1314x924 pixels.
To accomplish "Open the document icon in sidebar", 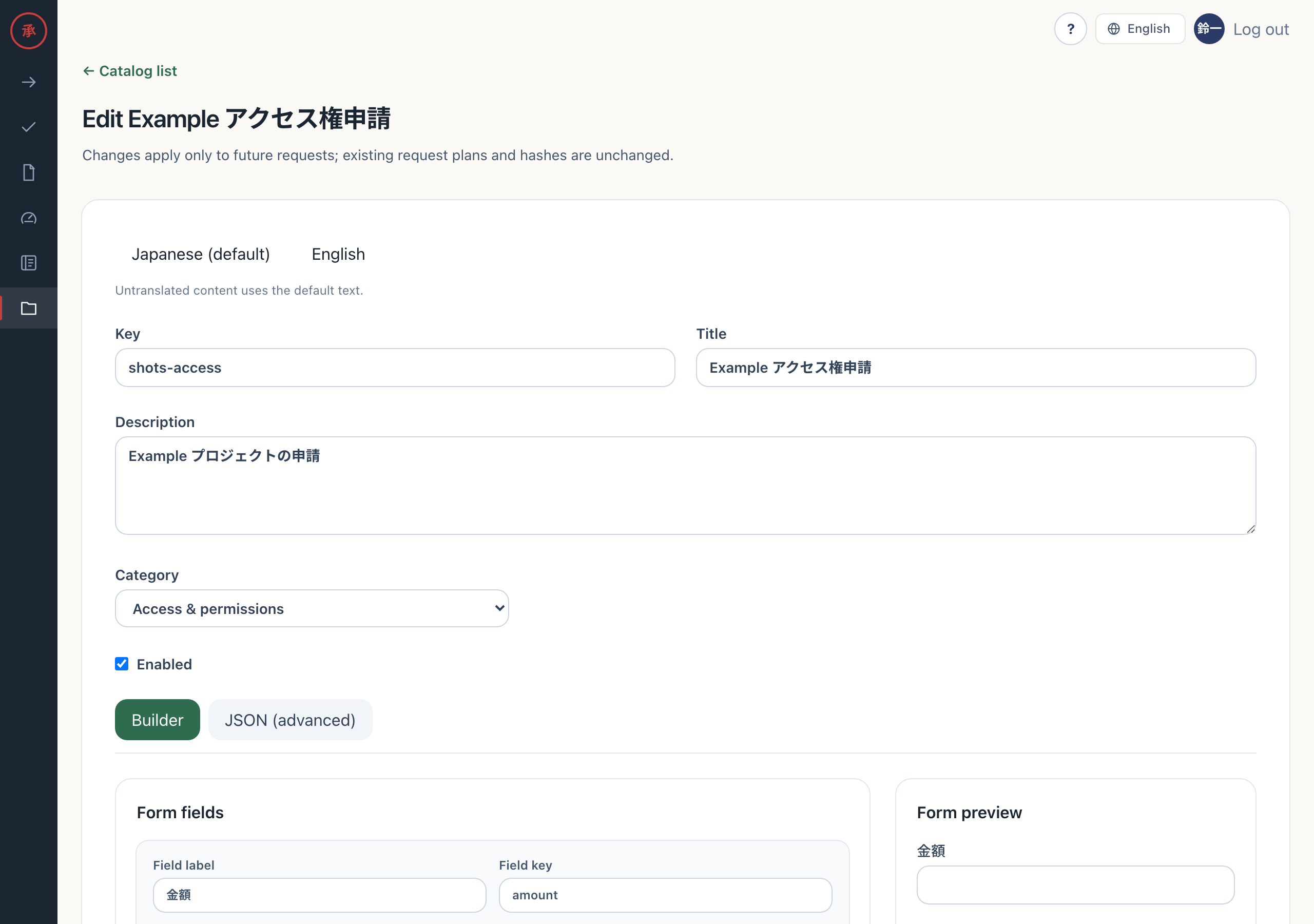I will pyautogui.click(x=29, y=172).
